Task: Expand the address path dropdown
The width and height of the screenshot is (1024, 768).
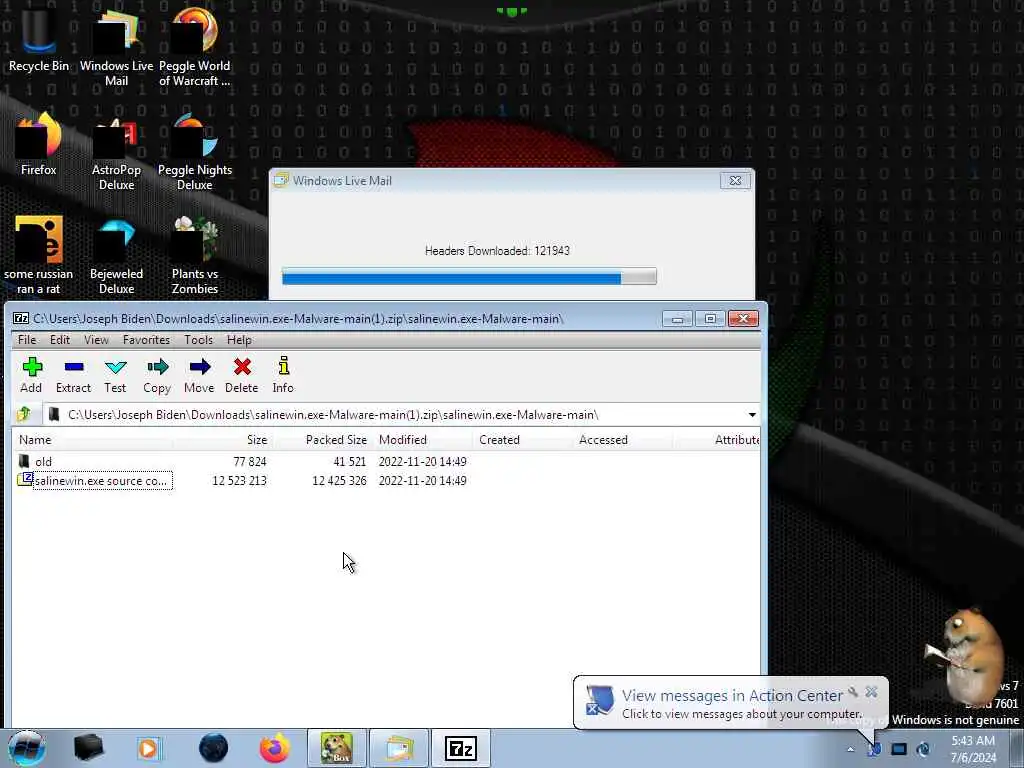Action: [x=752, y=415]
